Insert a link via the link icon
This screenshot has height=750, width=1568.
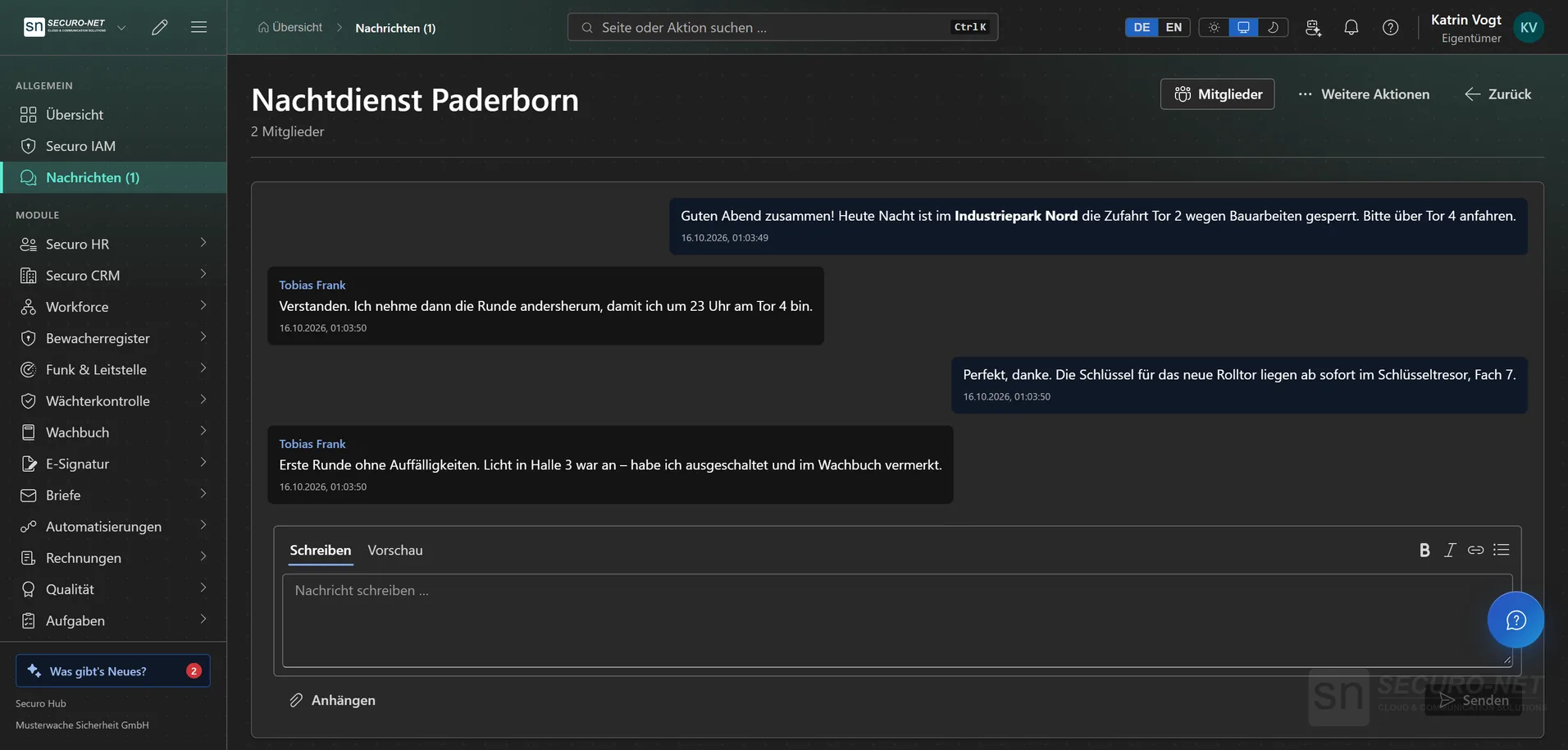click(x=1475, y=551)
